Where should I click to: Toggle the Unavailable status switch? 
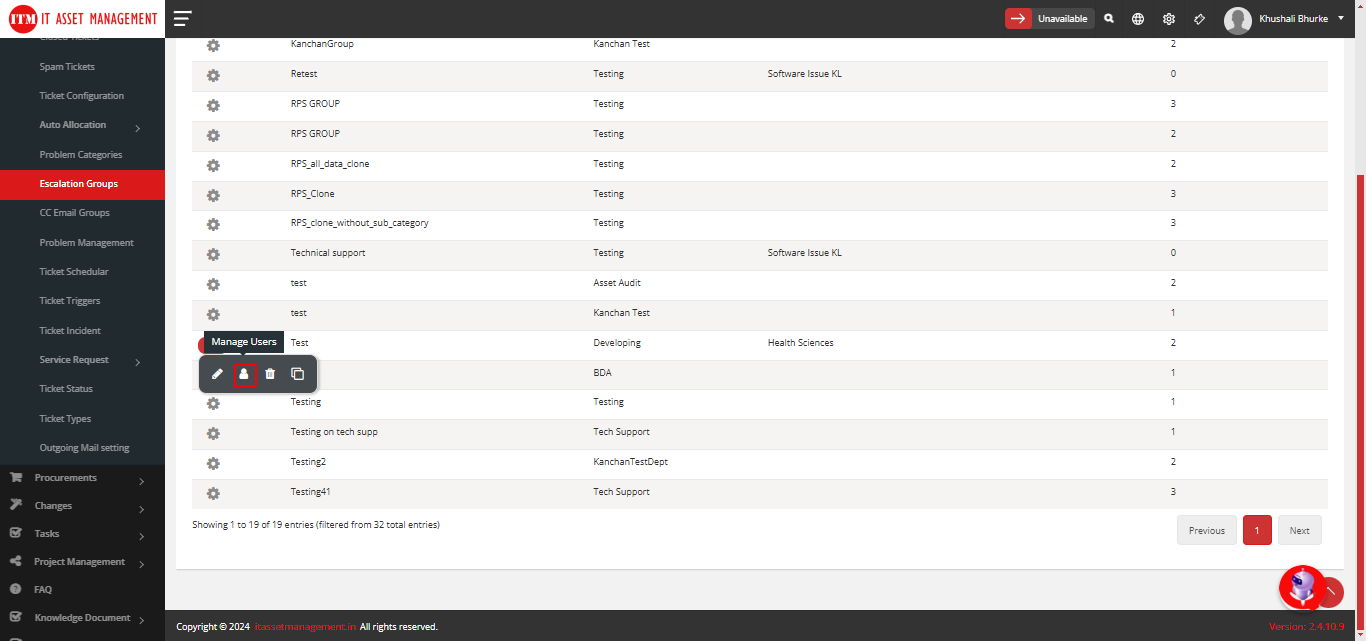1049,19
